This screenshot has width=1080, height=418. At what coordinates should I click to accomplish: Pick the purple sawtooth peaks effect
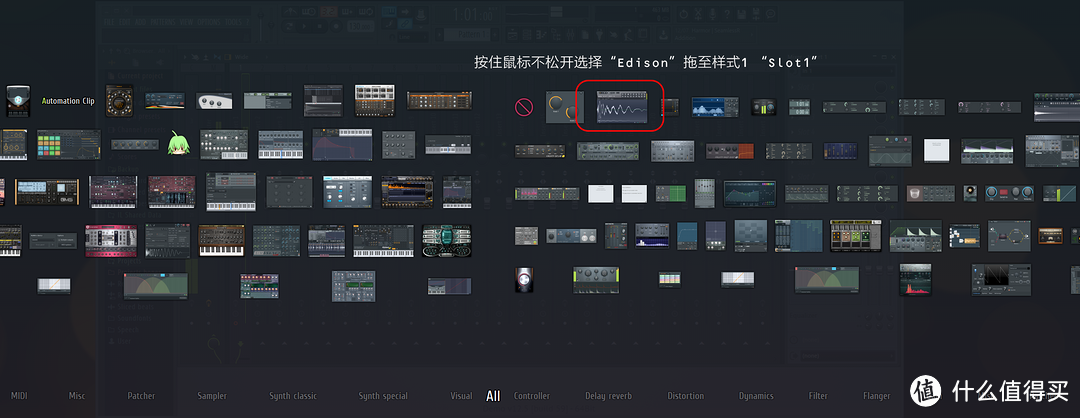click(987, 150)
